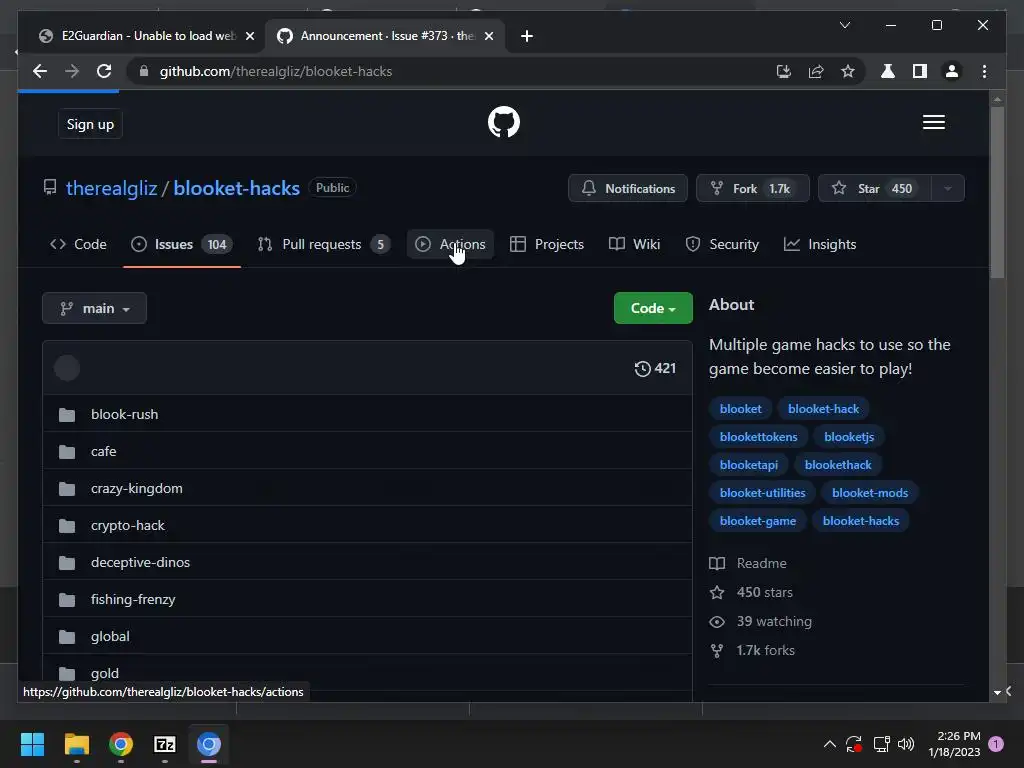Viewport: 1024px width, 768px height.
Task: Open the Chrome profile avatar
Action: 952,71
